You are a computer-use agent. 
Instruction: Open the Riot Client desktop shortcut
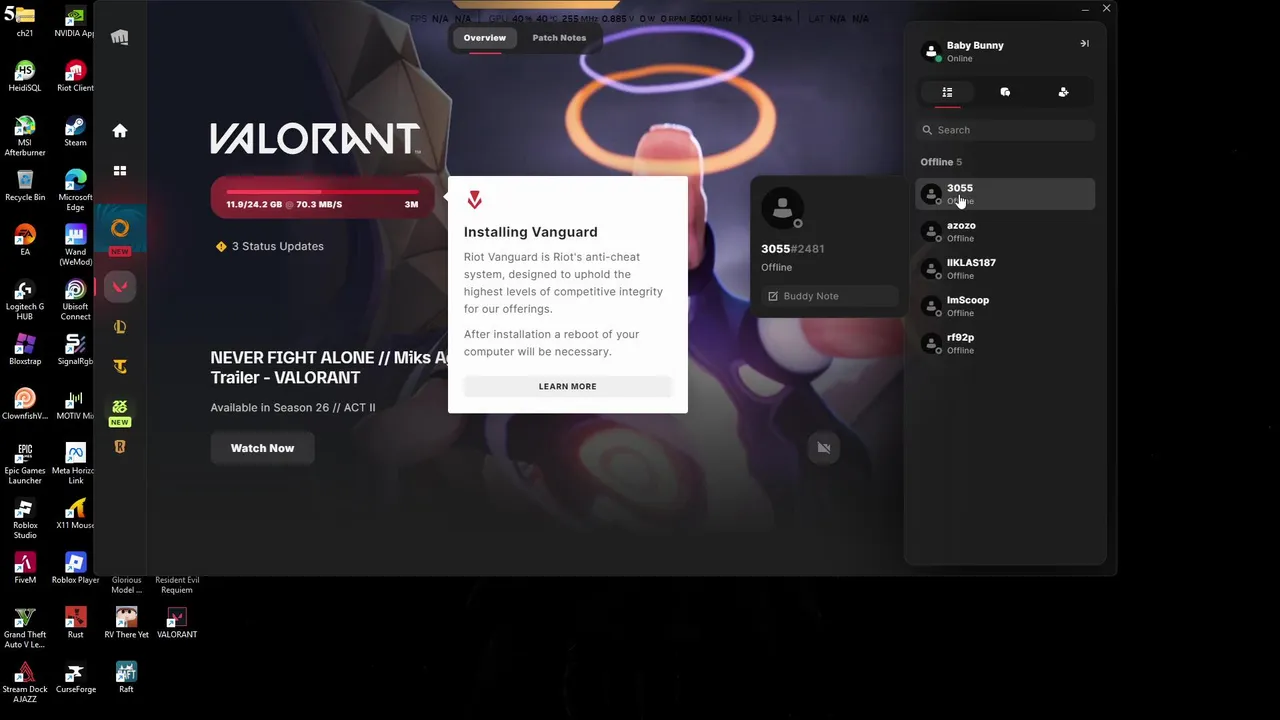point(75,77)
